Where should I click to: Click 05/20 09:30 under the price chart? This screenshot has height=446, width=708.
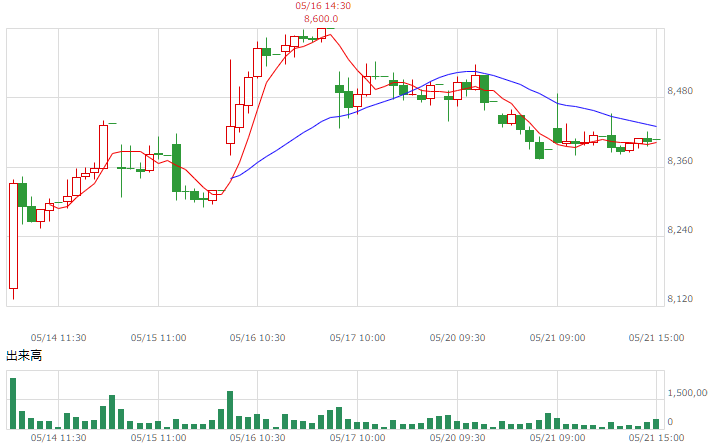coord(457,338)
